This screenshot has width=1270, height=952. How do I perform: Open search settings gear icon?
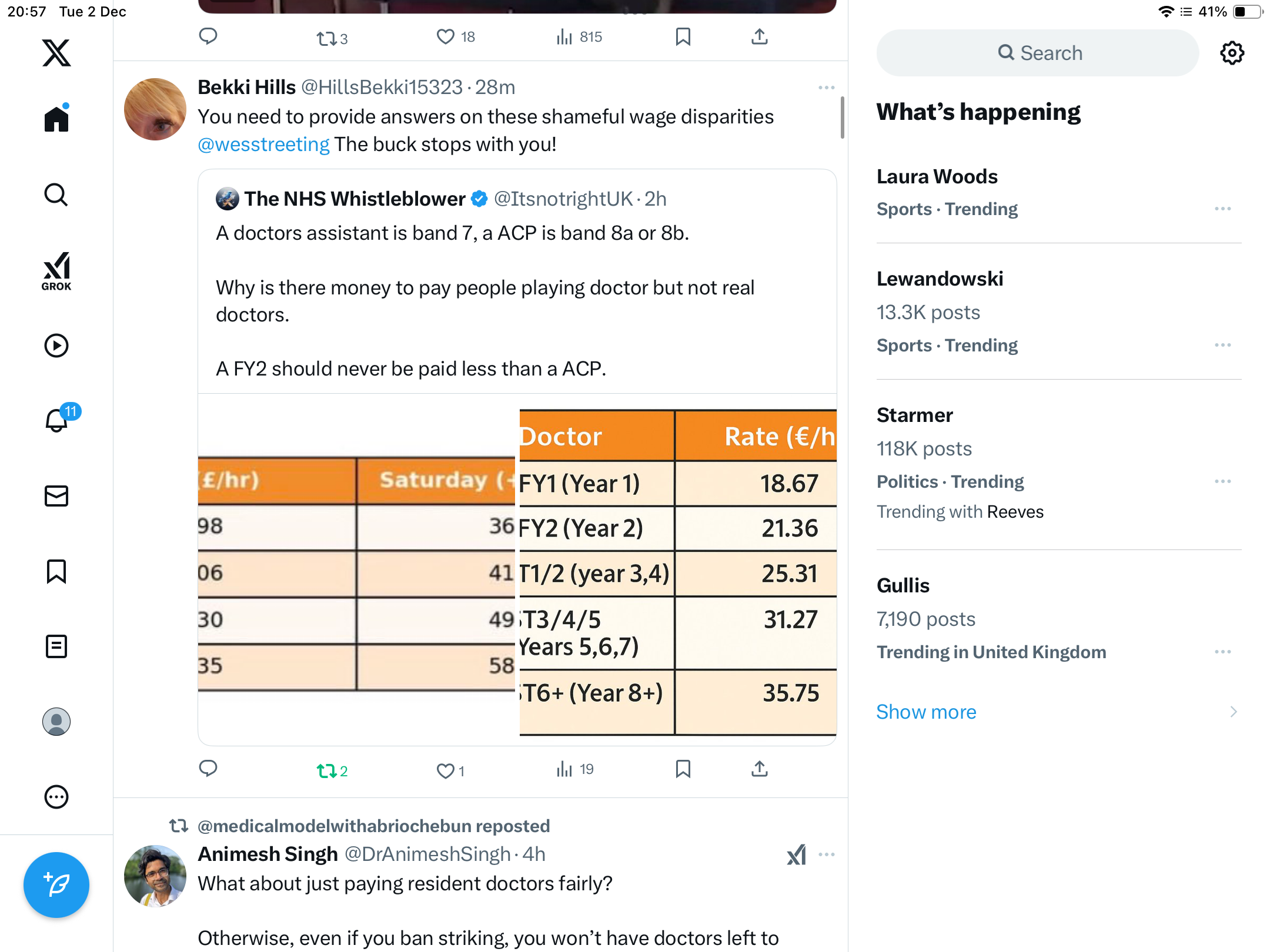point(1232,53)
